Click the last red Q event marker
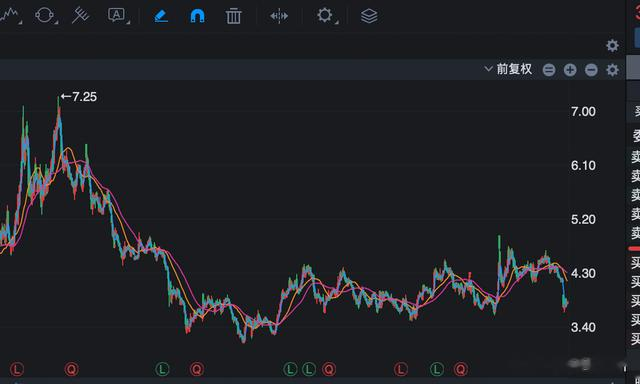Screen dimensions: 640x384 [461, 369]
